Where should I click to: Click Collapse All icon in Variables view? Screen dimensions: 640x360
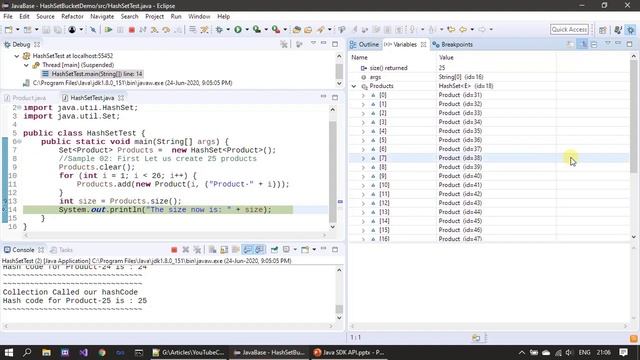click(594, 44)
